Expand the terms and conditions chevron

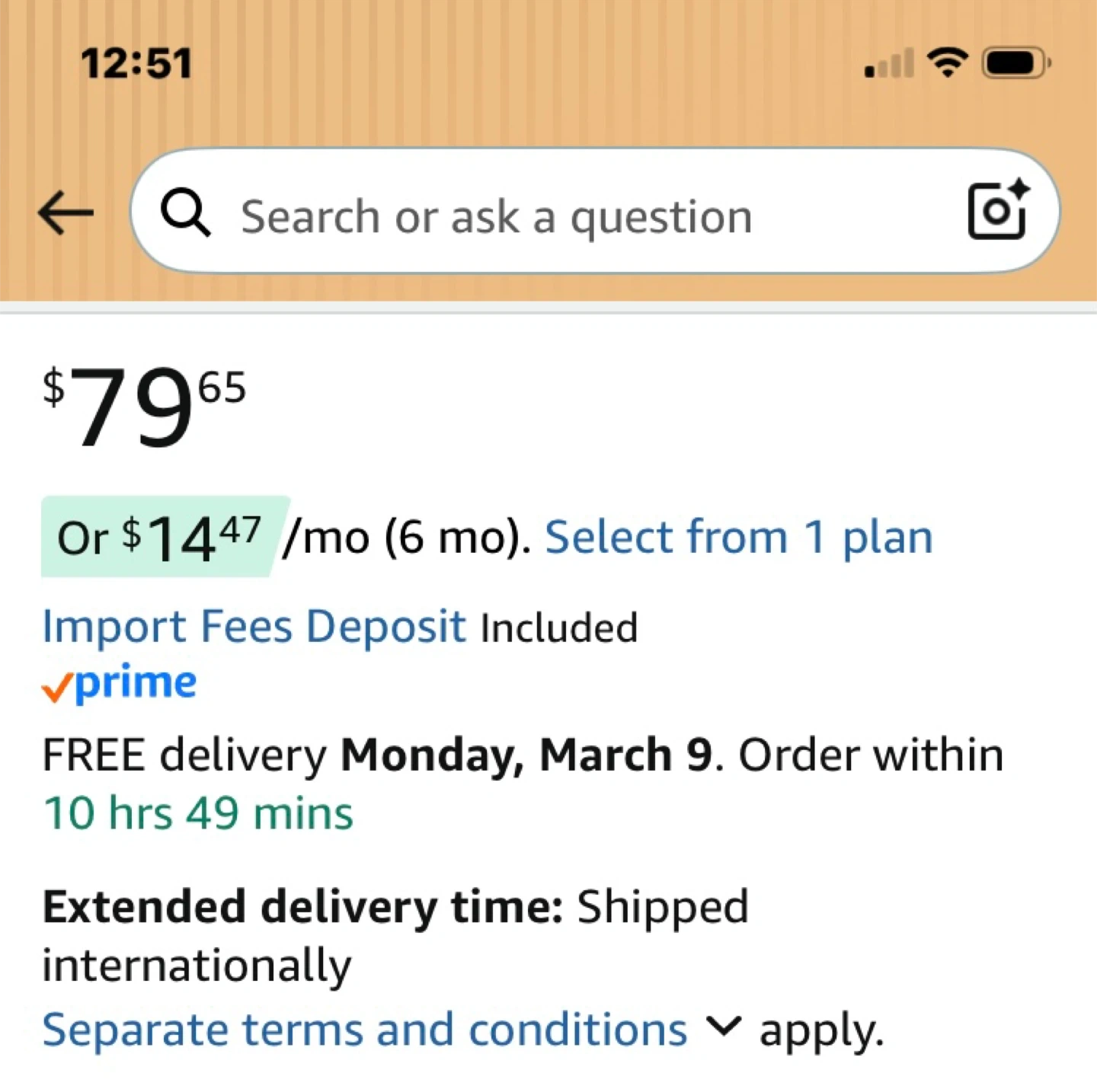tap(722, 1027)
